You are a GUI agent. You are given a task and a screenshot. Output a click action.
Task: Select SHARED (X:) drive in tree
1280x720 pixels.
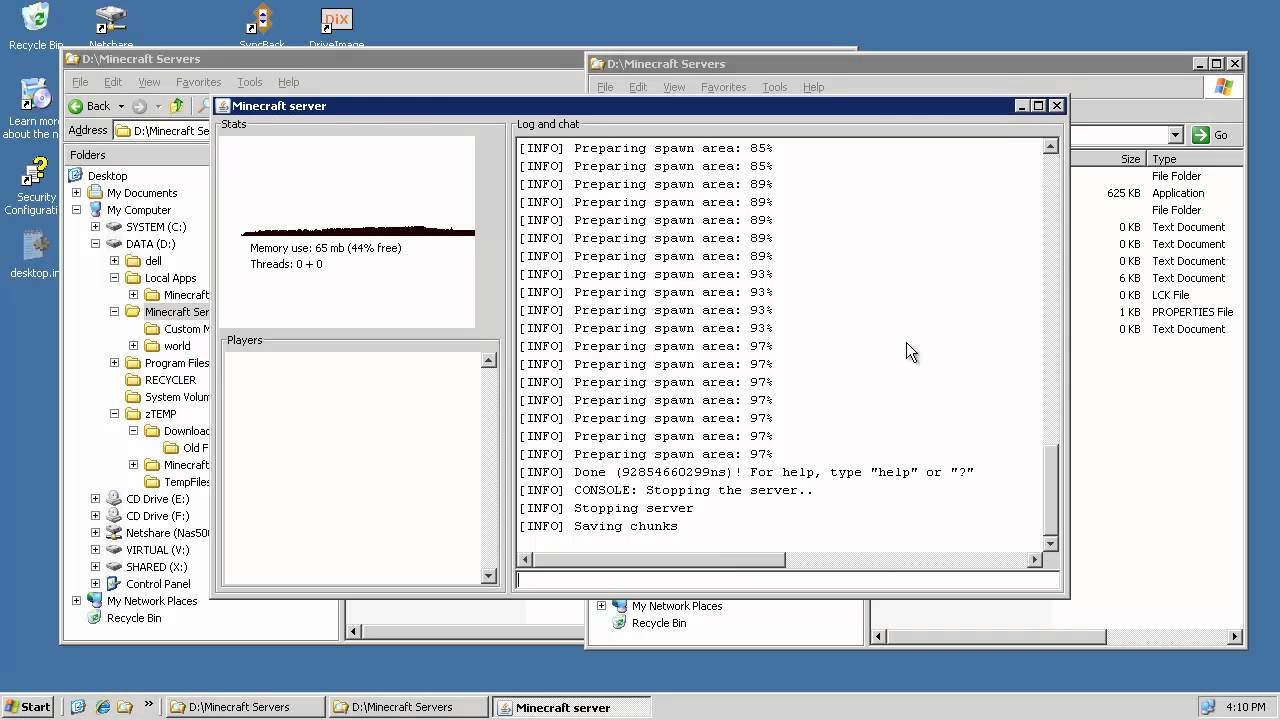(156, 567)
